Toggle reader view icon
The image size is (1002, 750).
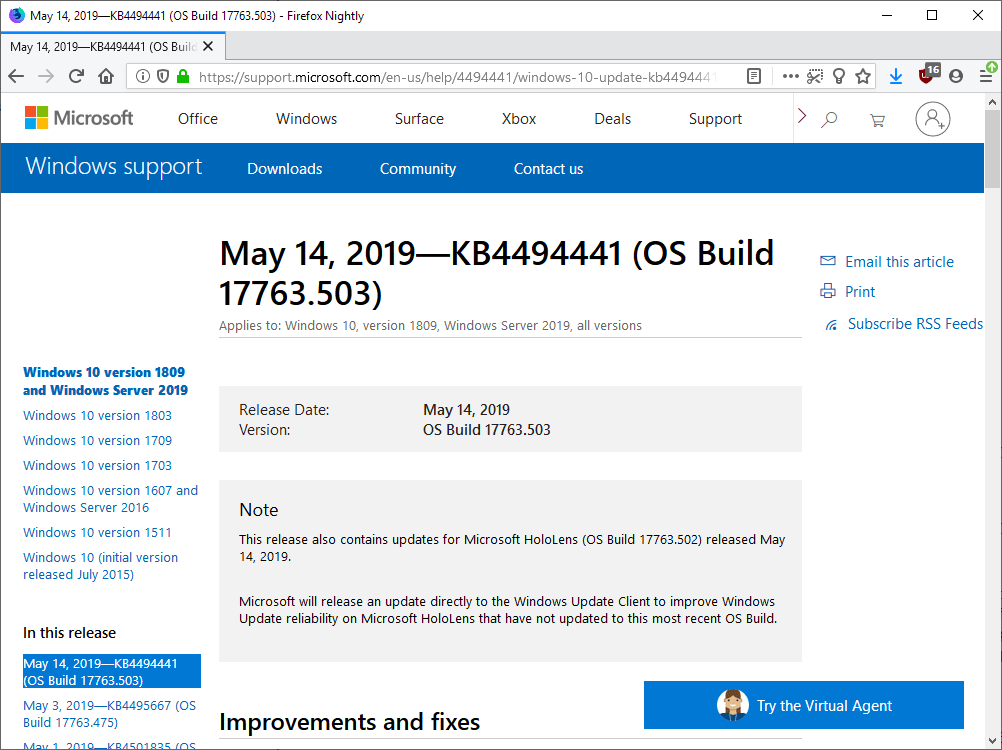(x=754, y=77)
